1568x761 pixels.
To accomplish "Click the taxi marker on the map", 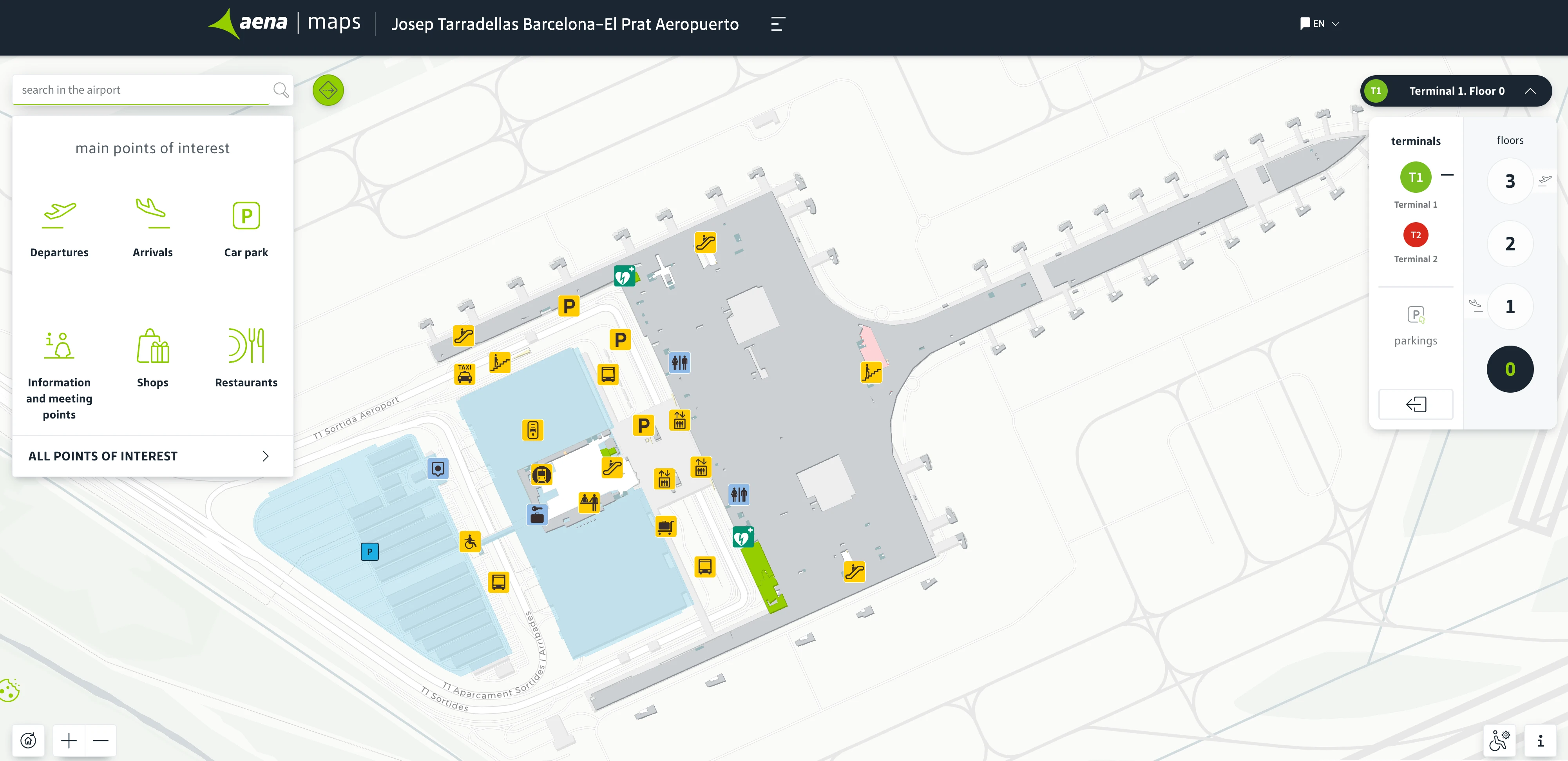I will (464, 374).
